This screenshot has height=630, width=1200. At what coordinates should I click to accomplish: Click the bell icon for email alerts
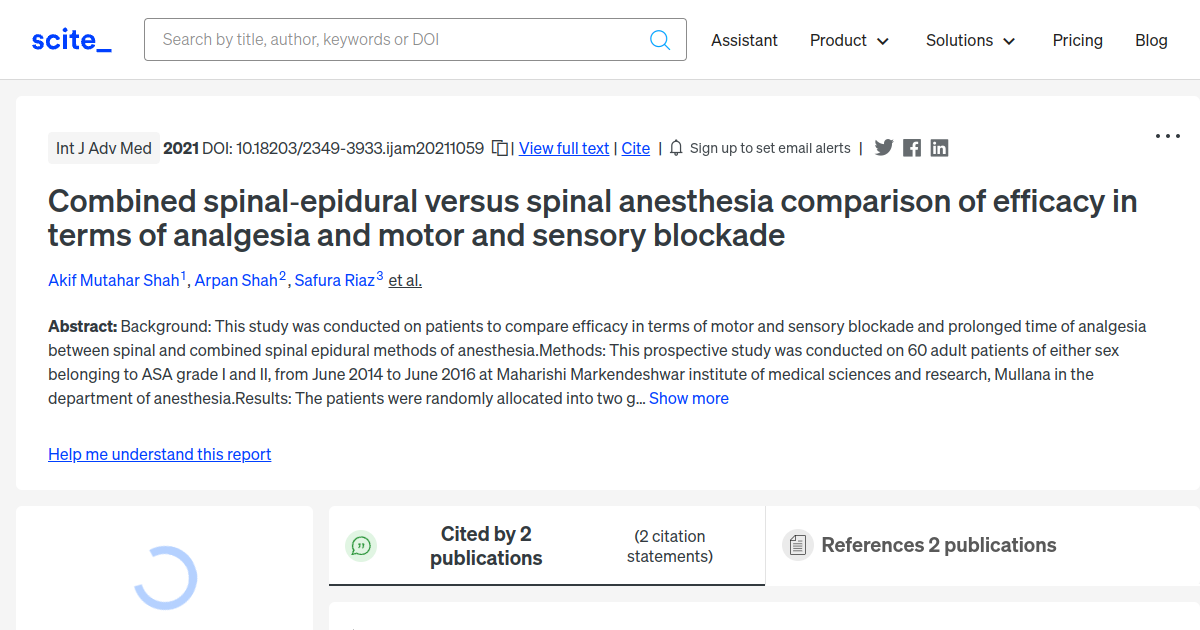point(676,147)
